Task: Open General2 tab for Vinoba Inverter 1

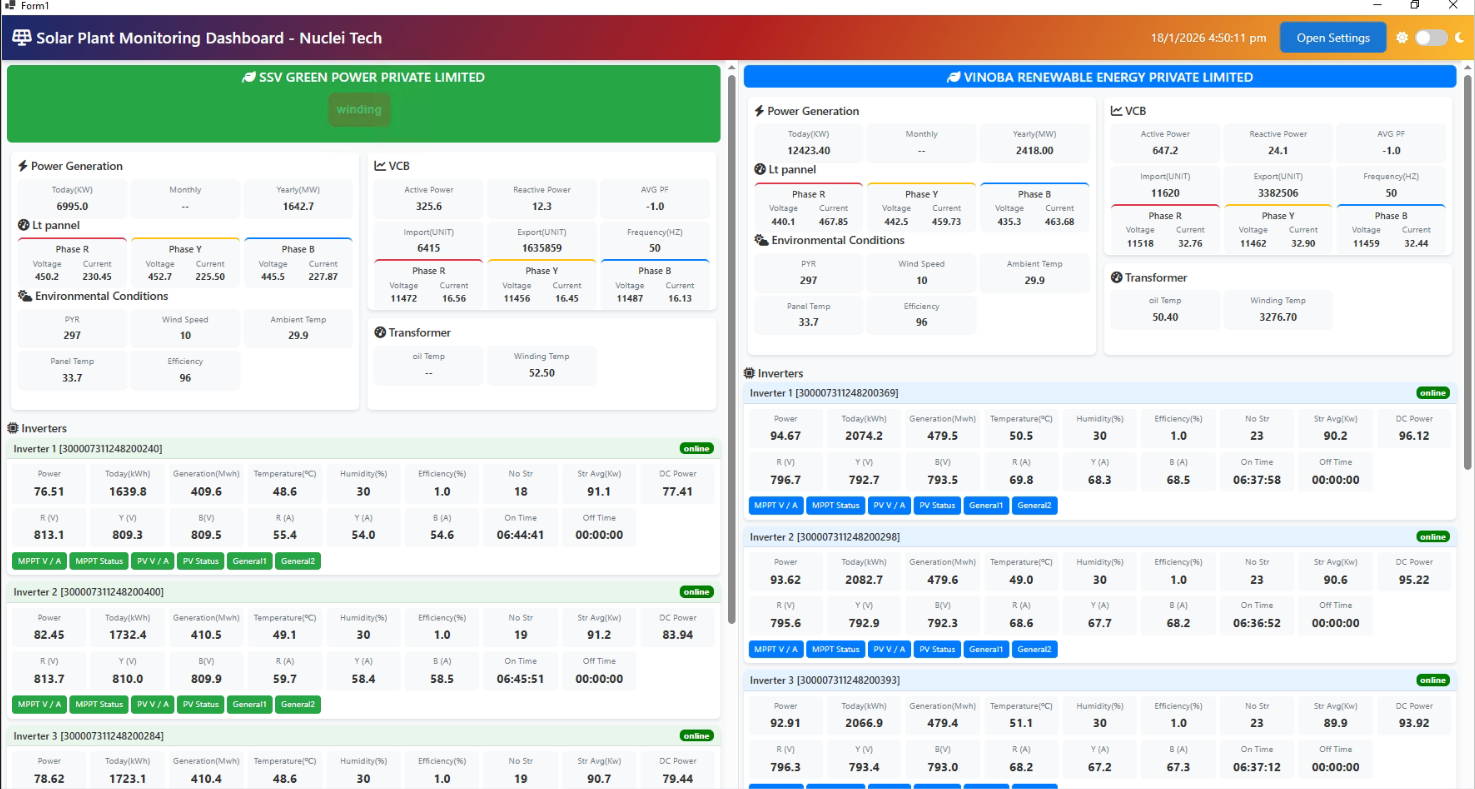Action: (x=1035, y=505)
